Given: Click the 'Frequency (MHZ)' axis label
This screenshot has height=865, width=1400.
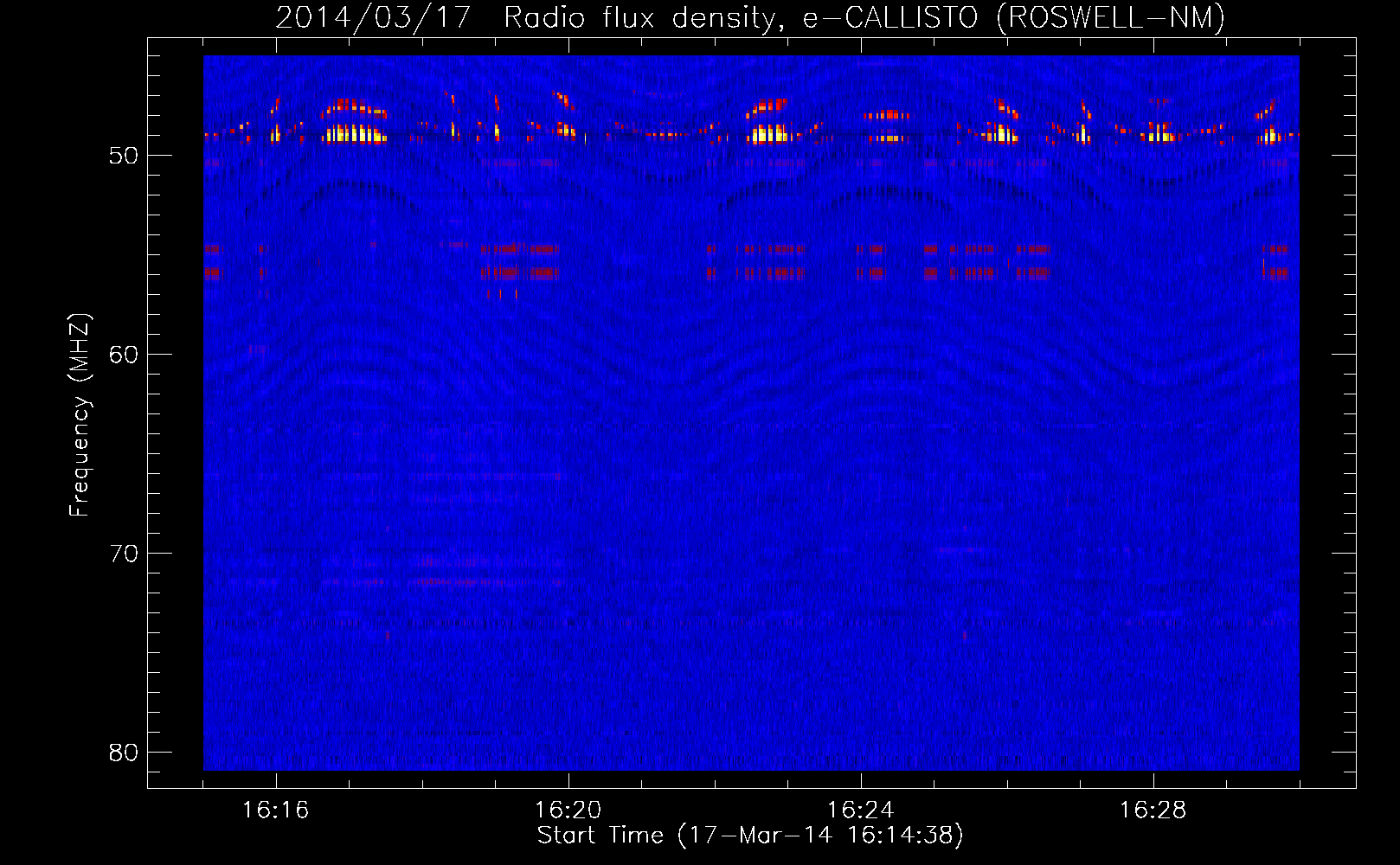Looking at the screenshot, I should point(80,415).
